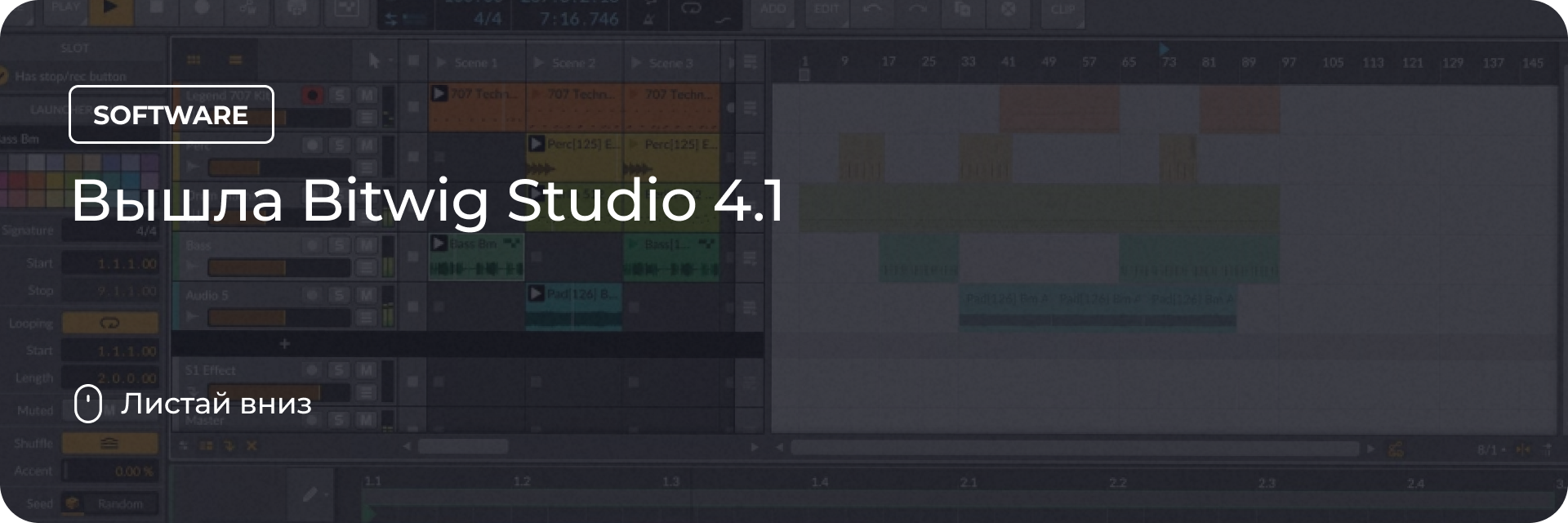Adjust the S1 Effect volume fader
Viewport: 1568px width, 523px height.
[x=278, y=393]
